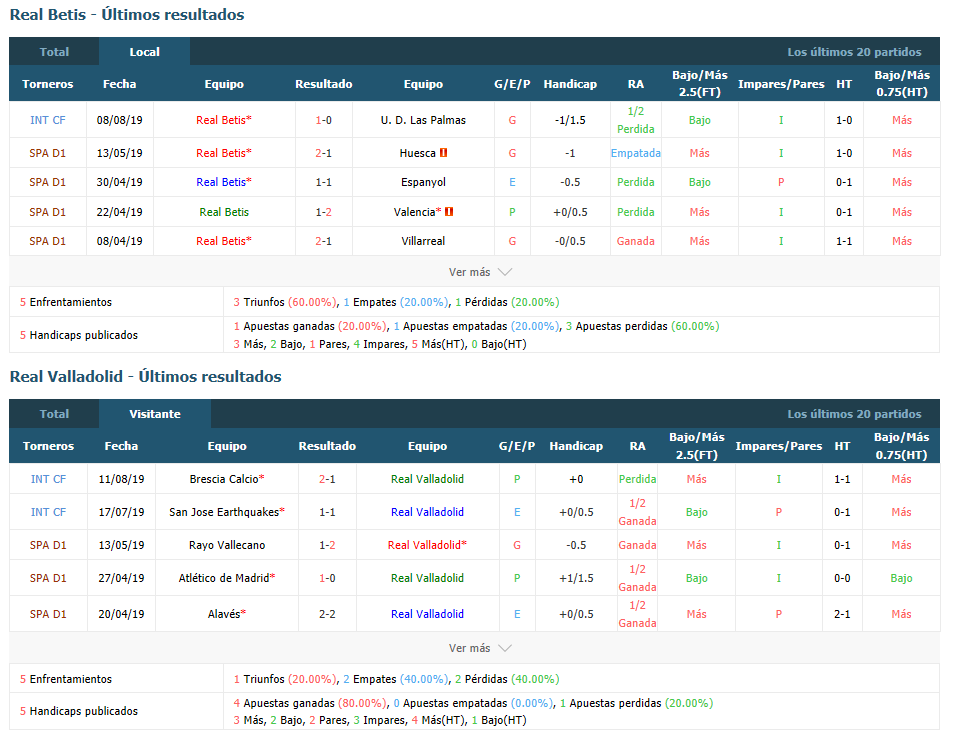Open Valencia team link
Screen dimensions: 954x736
417,212
